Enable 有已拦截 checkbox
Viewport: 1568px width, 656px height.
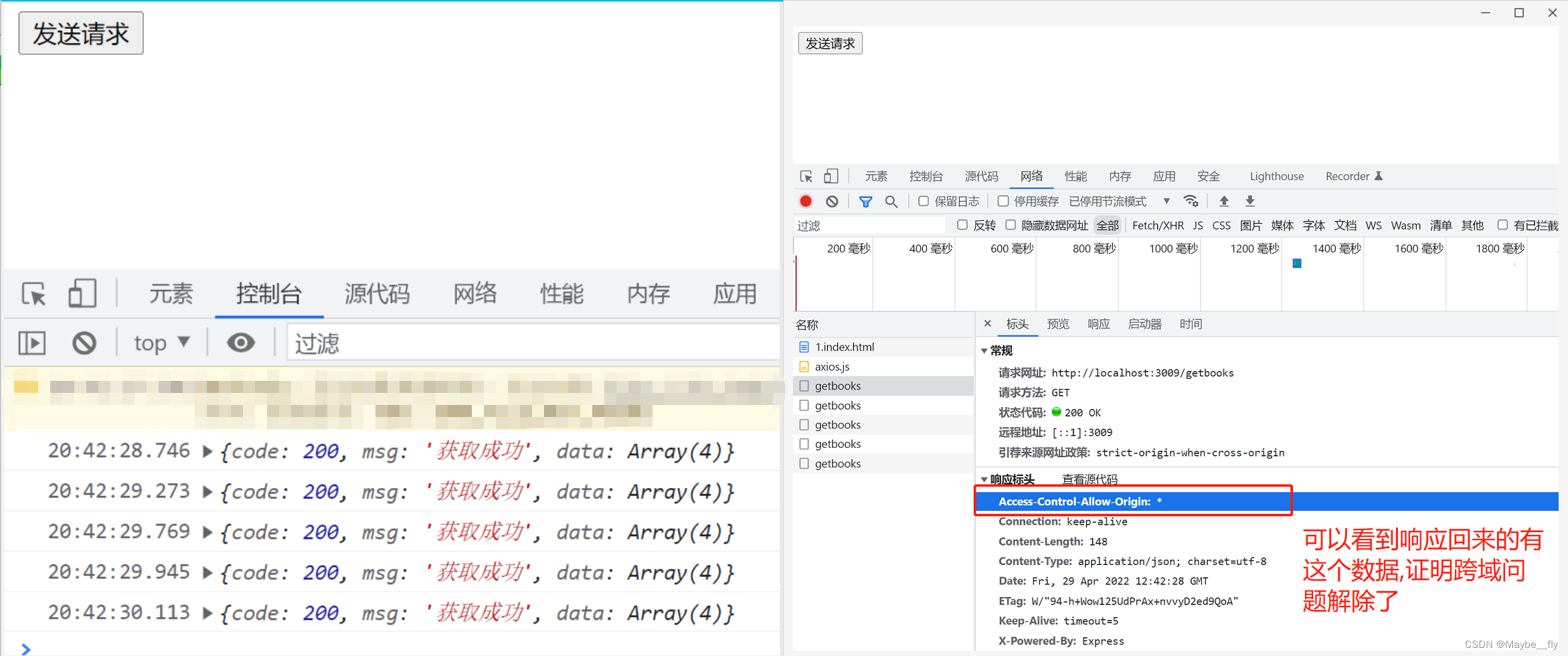coord(1503,225)
